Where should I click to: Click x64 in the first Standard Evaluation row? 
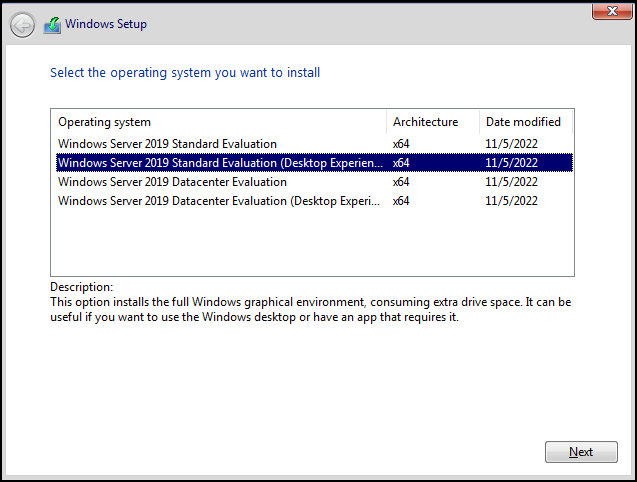tap(401, 144)
